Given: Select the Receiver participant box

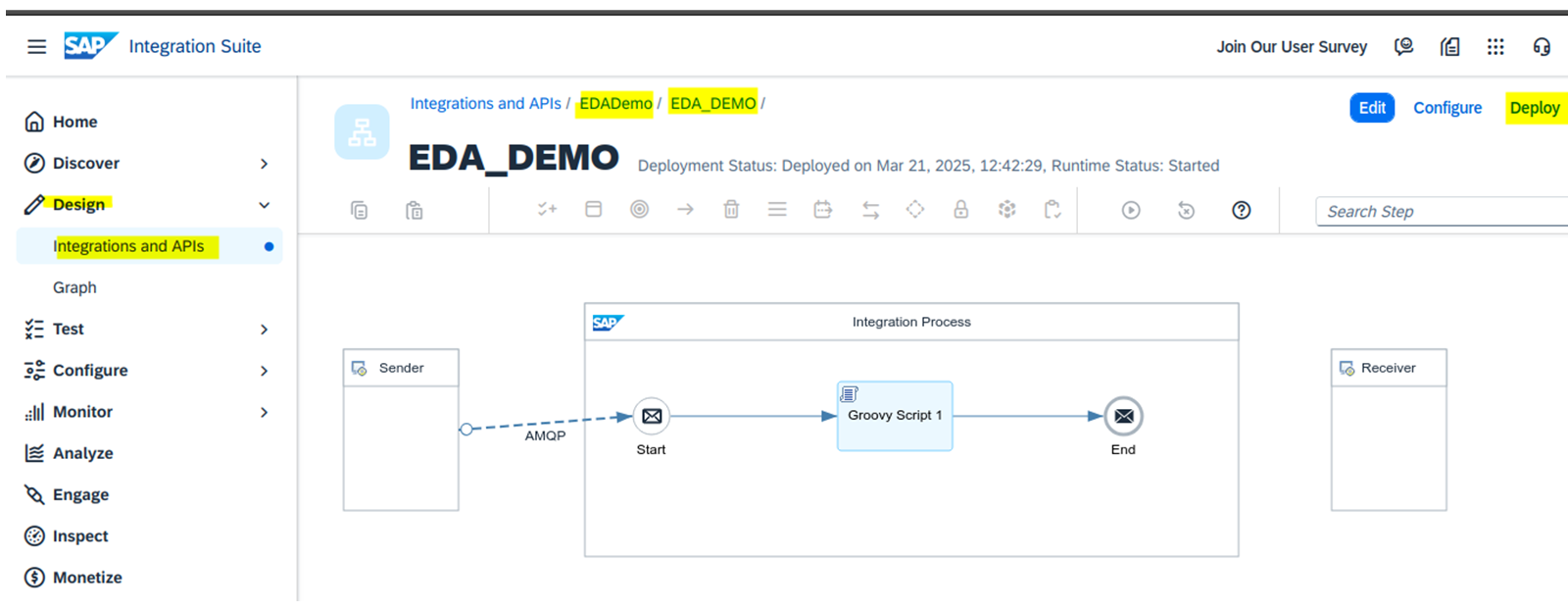Looking at the screenshot, I should 1389,430.
